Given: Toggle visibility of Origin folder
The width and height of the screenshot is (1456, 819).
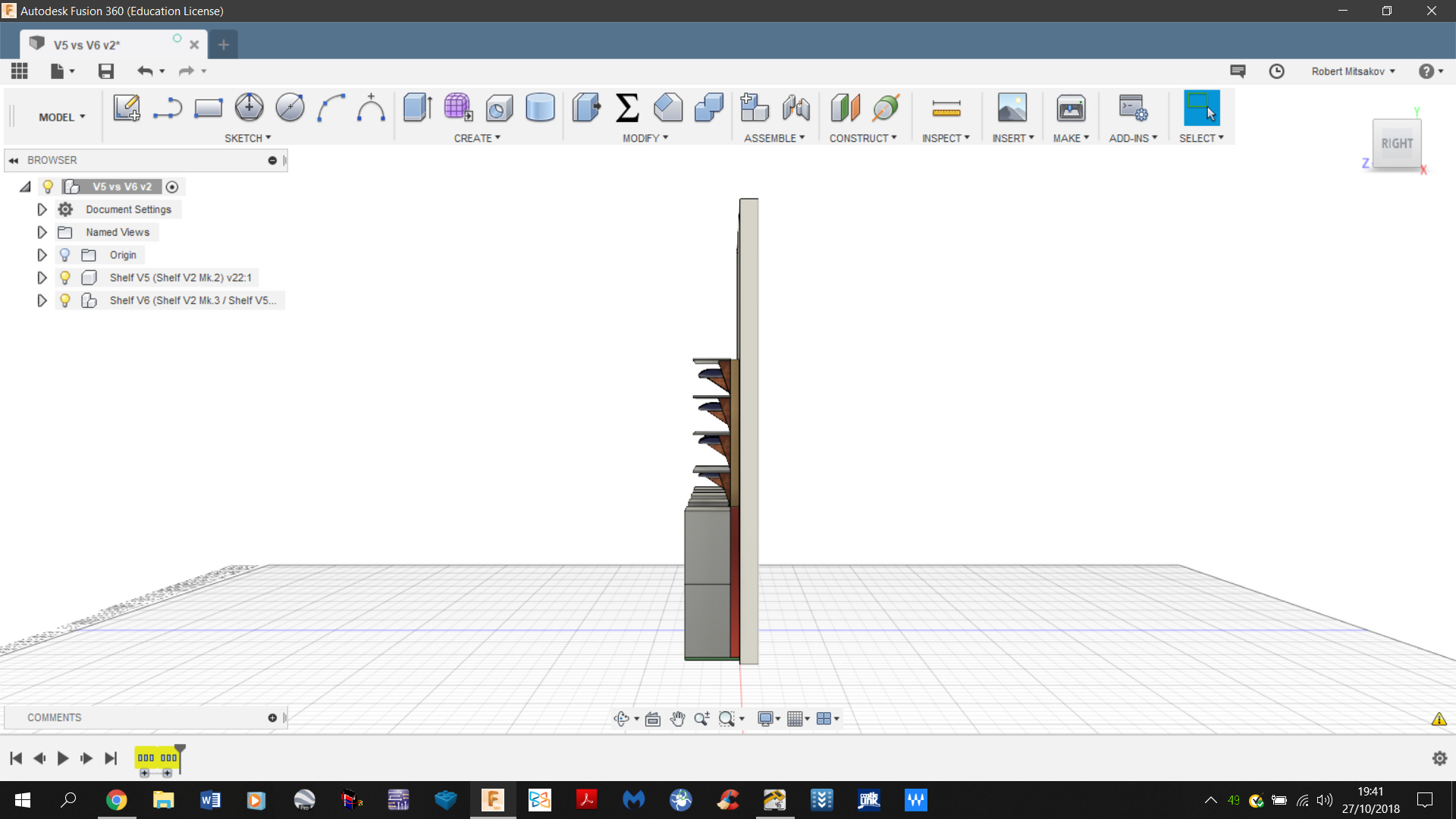Looking at the screenshot, I should 65,255.
